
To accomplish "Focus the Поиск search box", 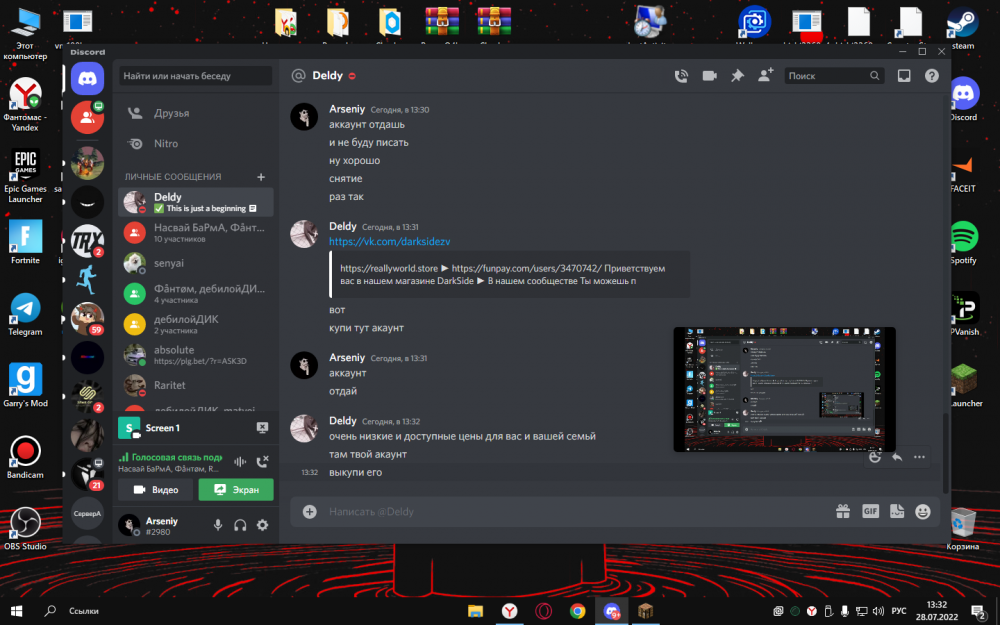I will click(834, 76).
